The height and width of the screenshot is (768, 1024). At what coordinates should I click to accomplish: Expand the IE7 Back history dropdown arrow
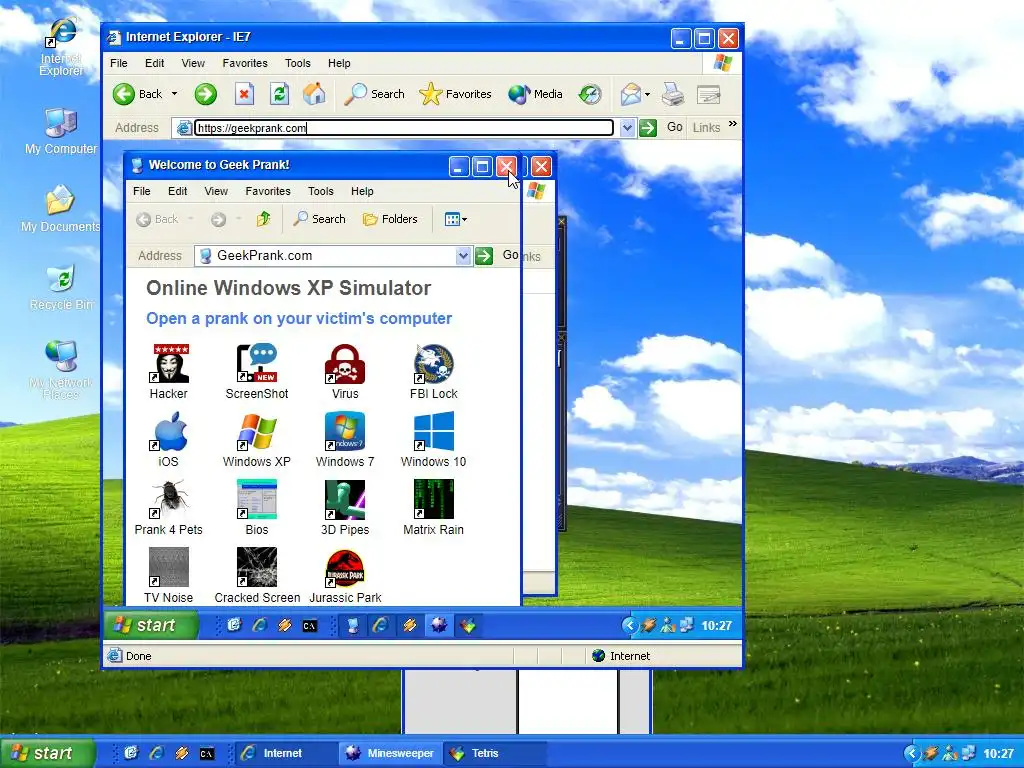tap(174, 94)
